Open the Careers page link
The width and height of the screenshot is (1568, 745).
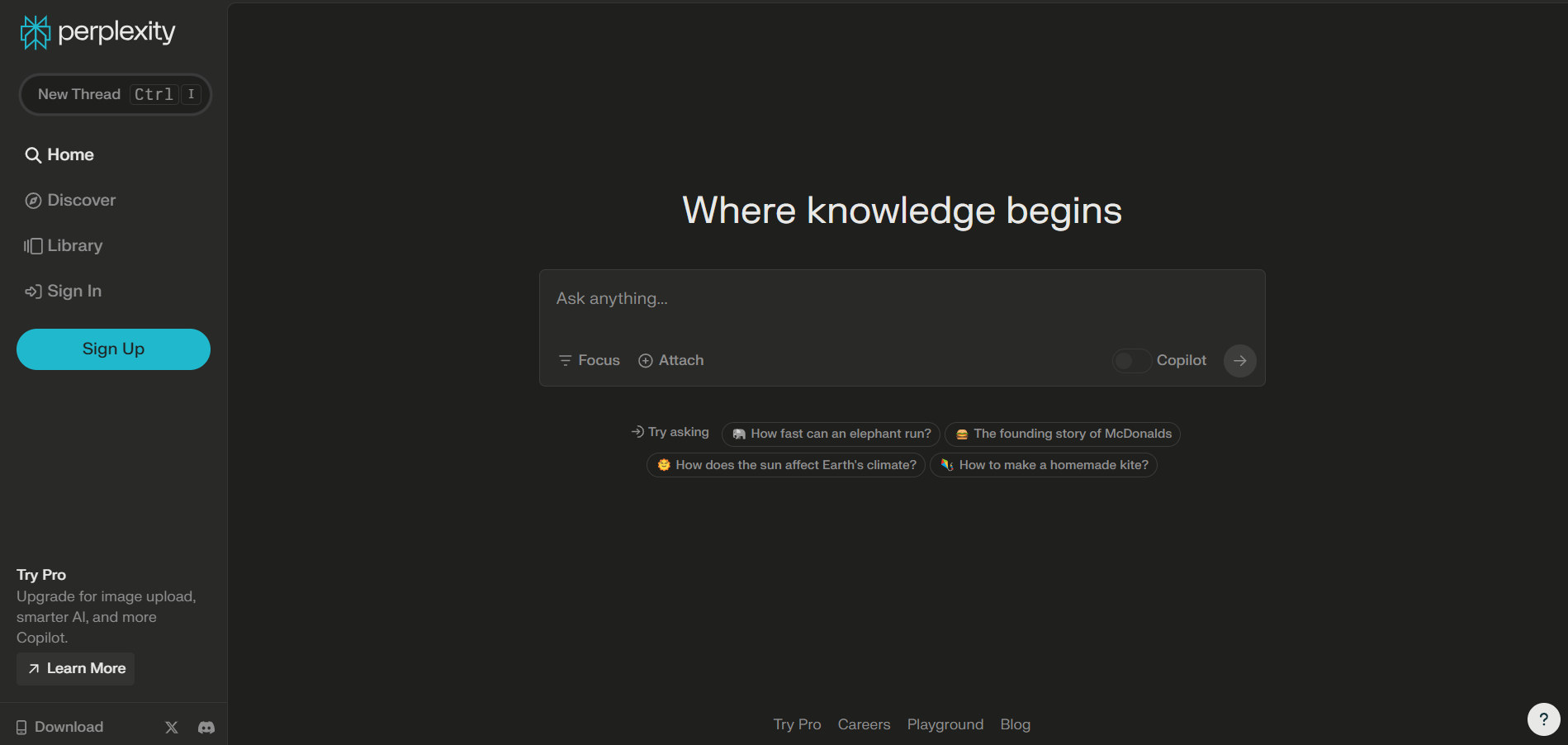coord(864,724)
